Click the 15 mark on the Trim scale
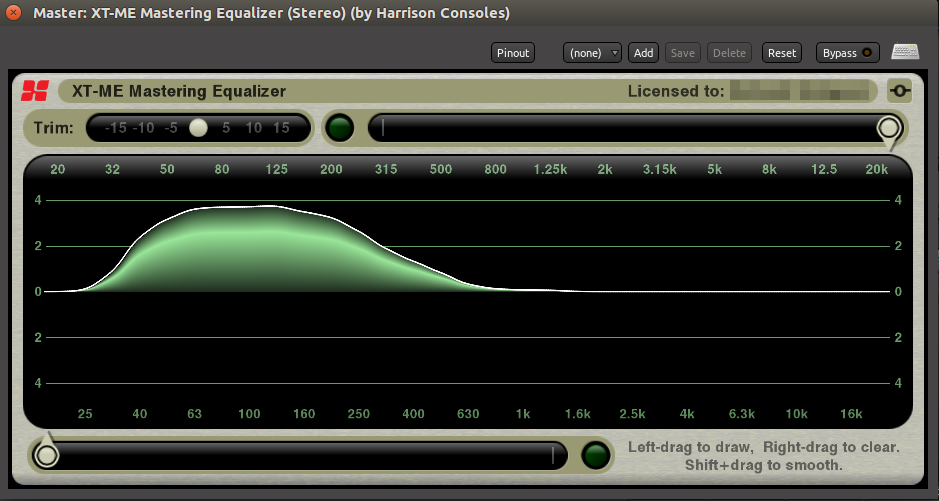The height and width of the screenshot is (501, 939). coord(281,127)
